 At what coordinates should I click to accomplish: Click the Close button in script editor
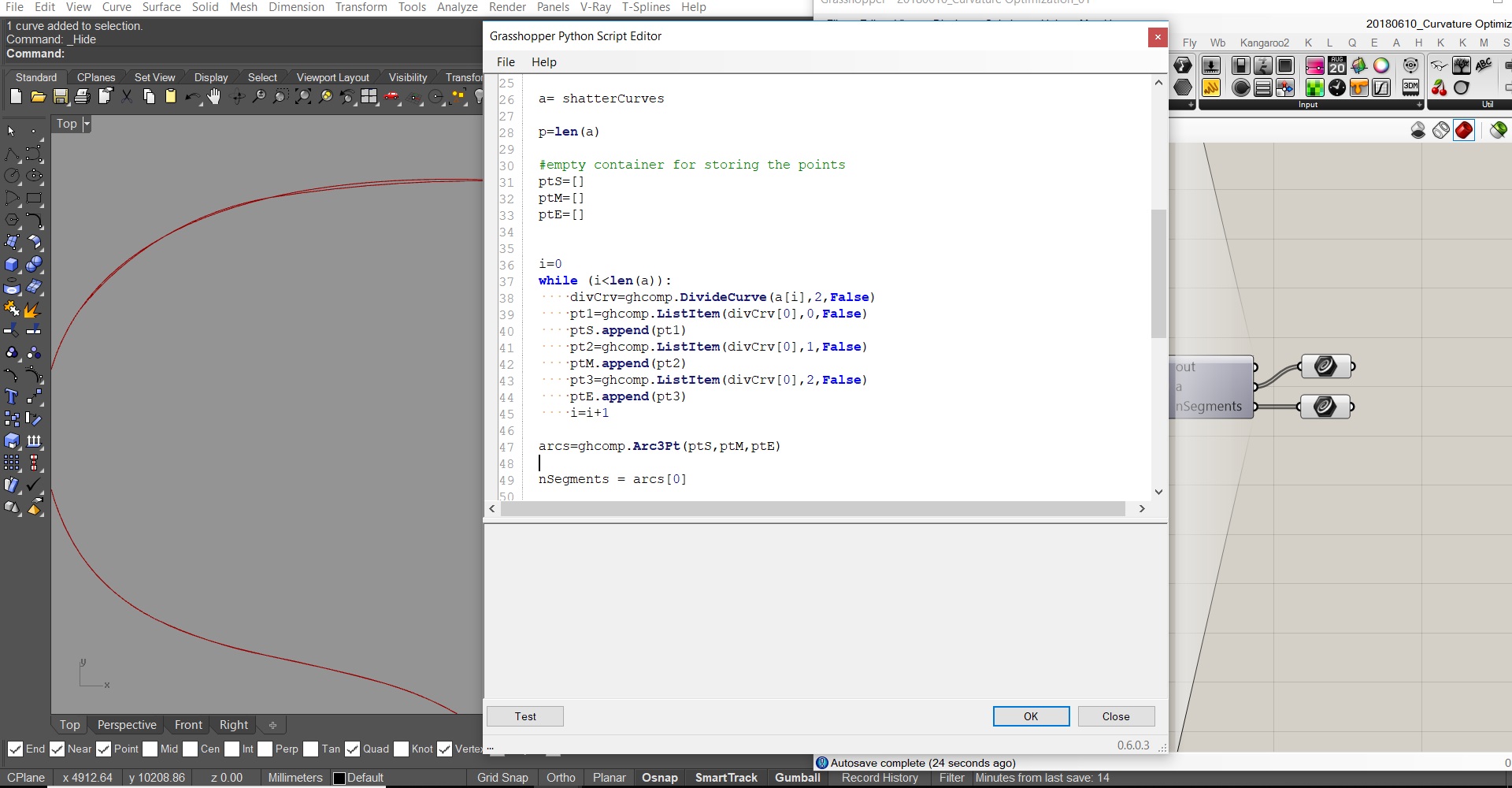[1116, 716]
